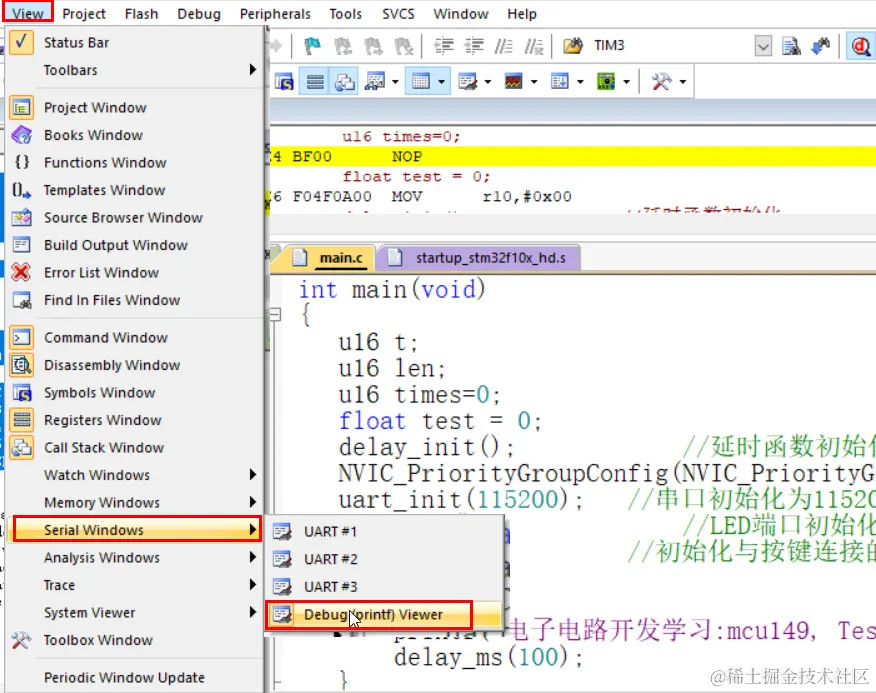Open the Help menu
Image resolution: width=876 pixels, height=693 pixels.
pyautogui.click(x=522, y=13)
